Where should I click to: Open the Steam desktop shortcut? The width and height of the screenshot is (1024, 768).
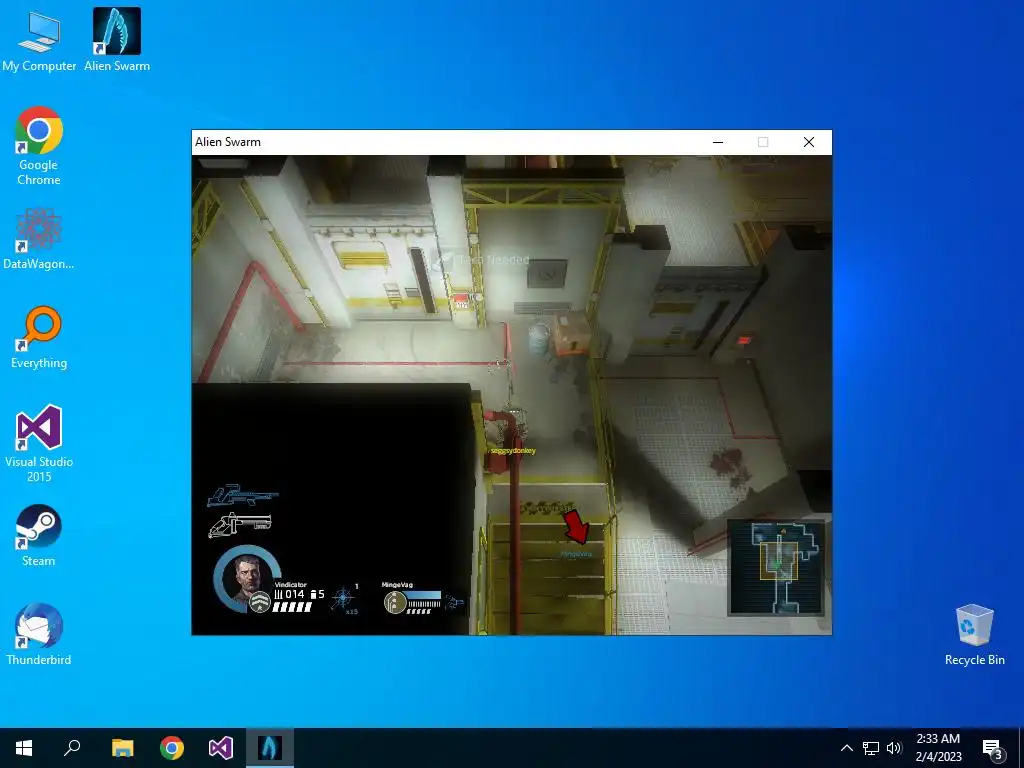39,536
